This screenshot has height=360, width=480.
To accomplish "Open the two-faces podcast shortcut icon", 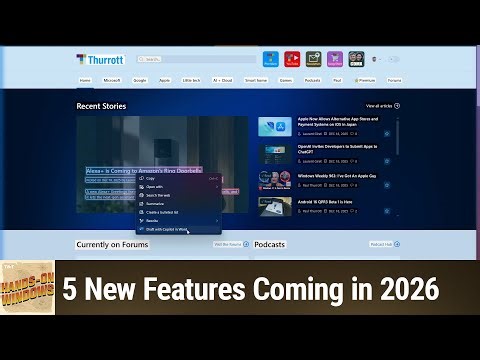I will [x=356, y=59].
